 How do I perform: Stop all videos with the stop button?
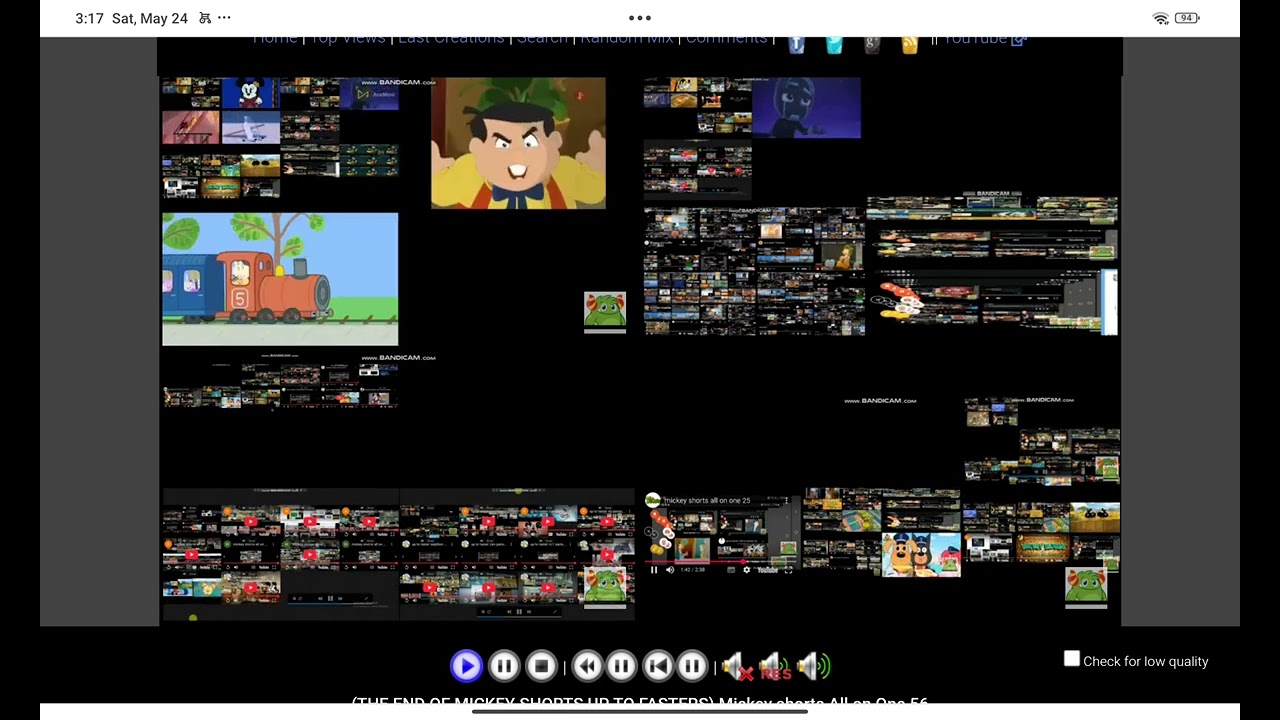[x=541, y=666]
